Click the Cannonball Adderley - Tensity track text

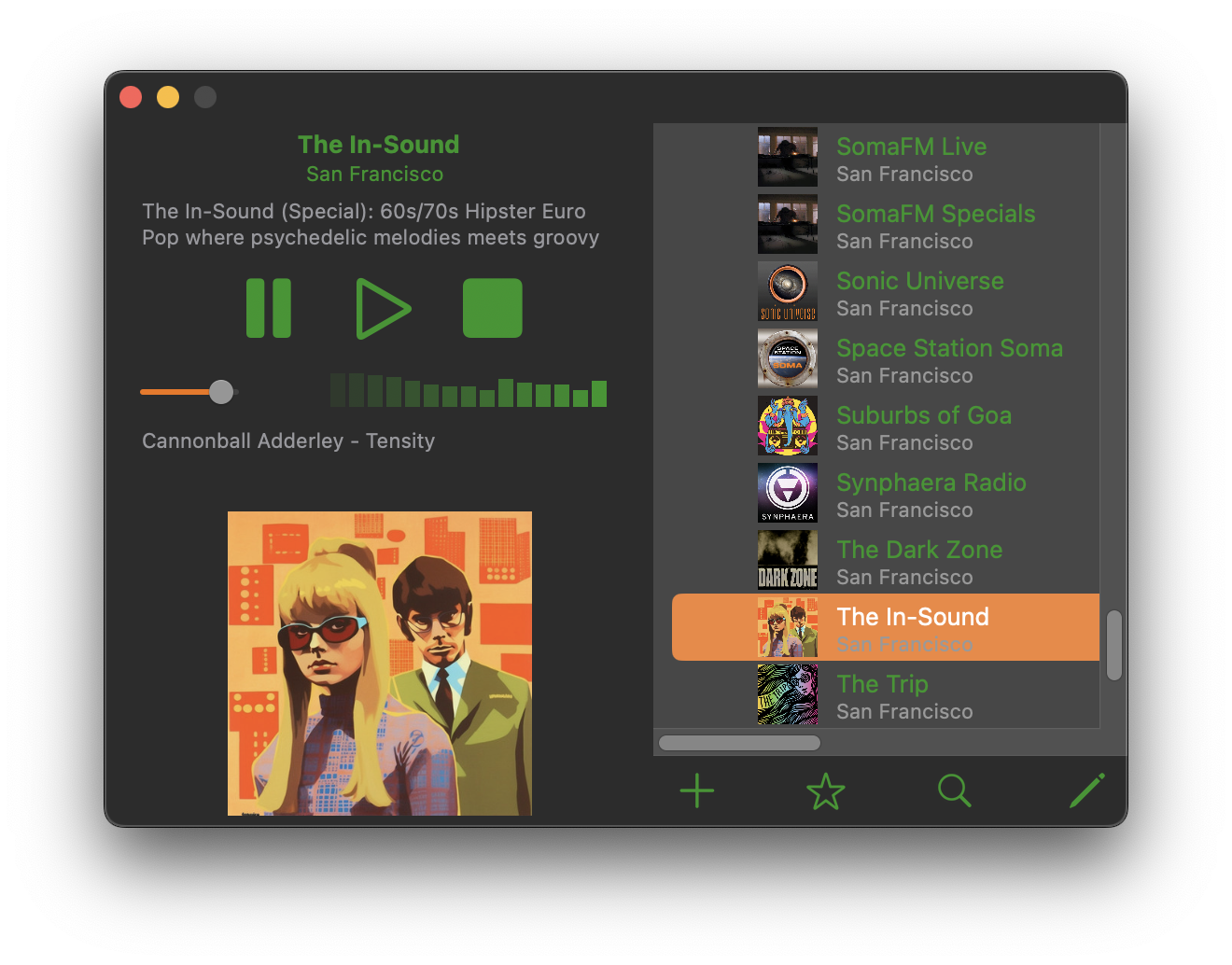[x=288, y=441]
